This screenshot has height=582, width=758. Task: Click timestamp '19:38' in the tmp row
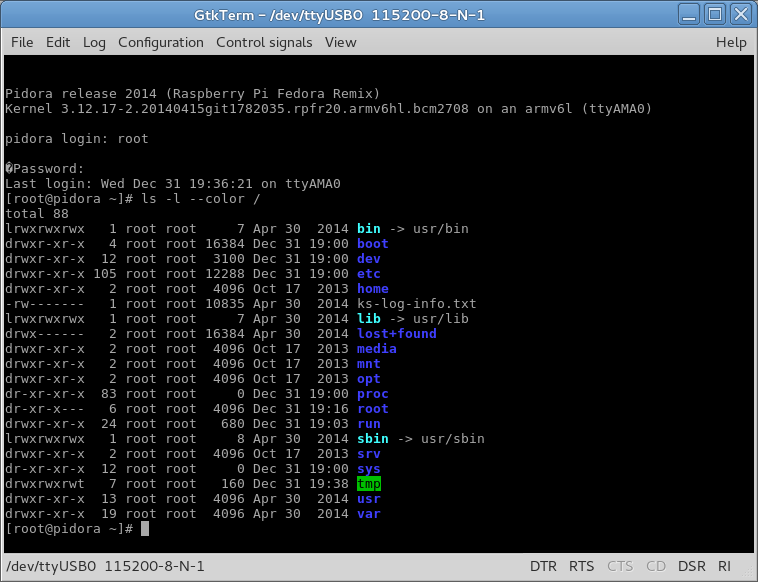coord(329,483)
